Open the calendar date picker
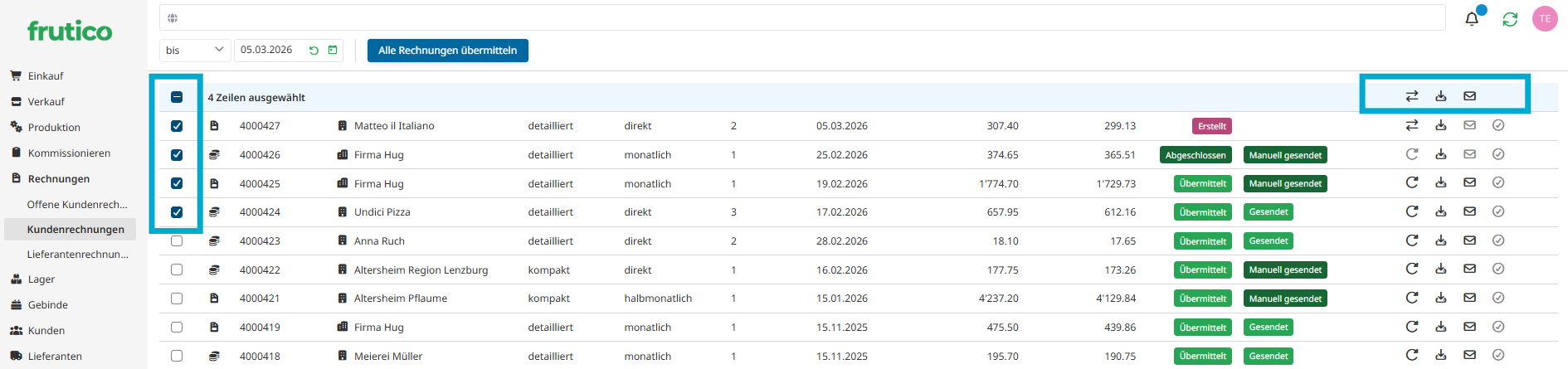The width and height of the screenshot is (1568, 369). (x=333, y=51)
